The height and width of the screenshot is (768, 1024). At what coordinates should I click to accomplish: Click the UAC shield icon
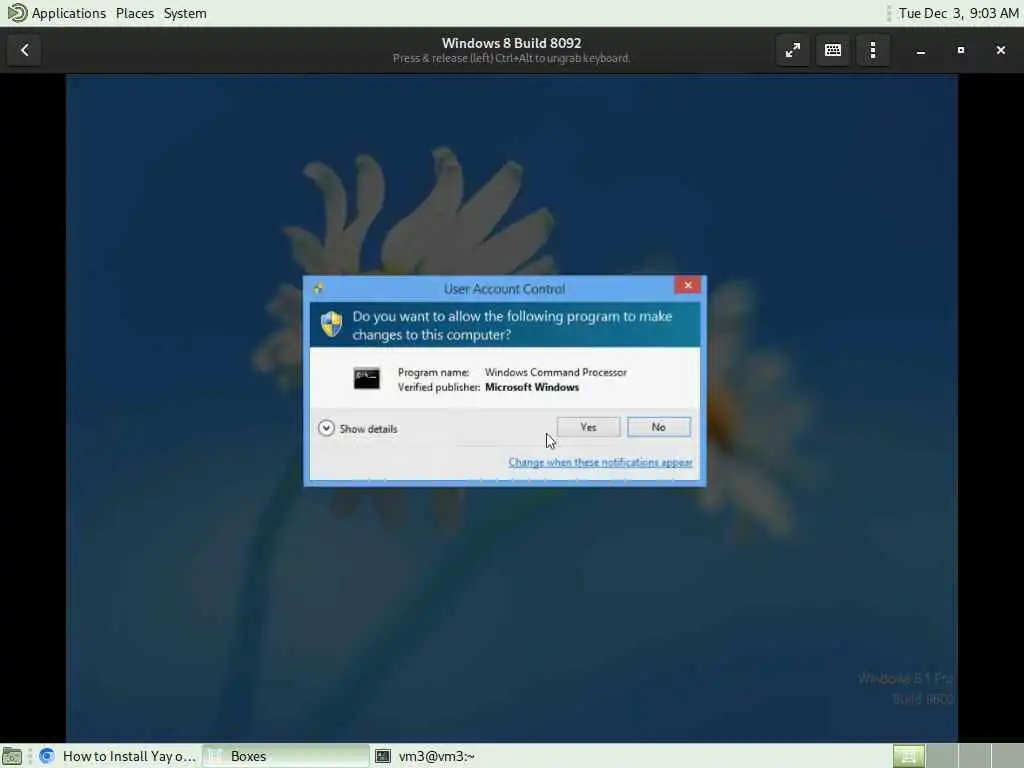point(331,324)
